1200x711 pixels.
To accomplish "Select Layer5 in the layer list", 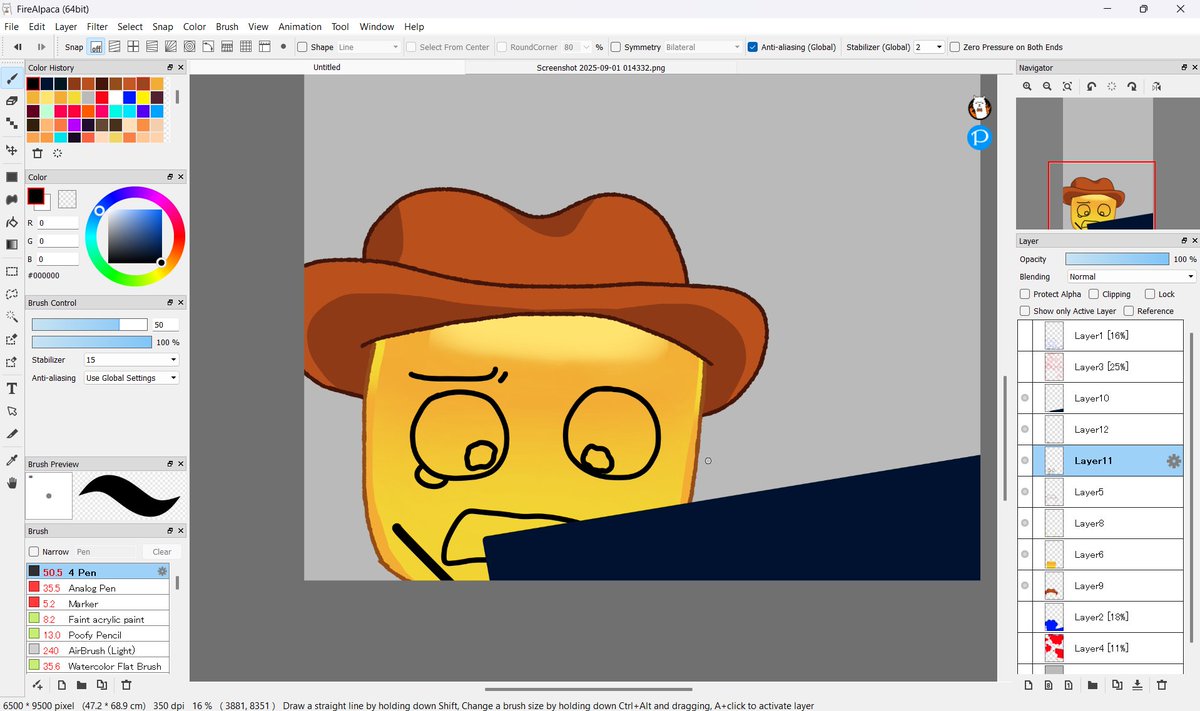I will pos(1100,492).
